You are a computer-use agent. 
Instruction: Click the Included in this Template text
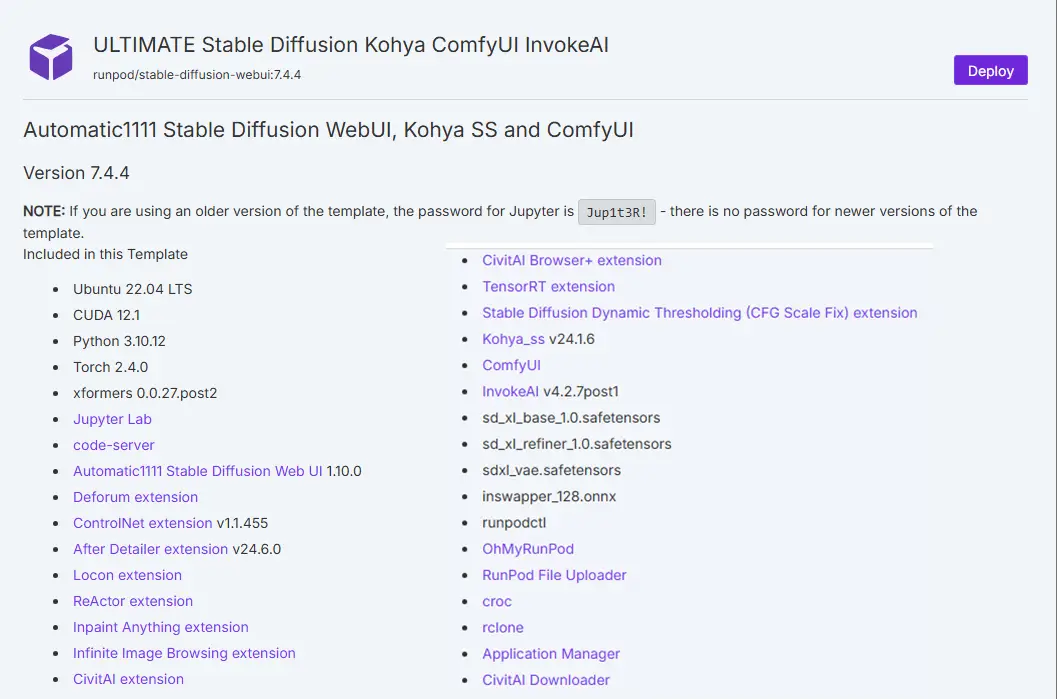tap(105, 254)
